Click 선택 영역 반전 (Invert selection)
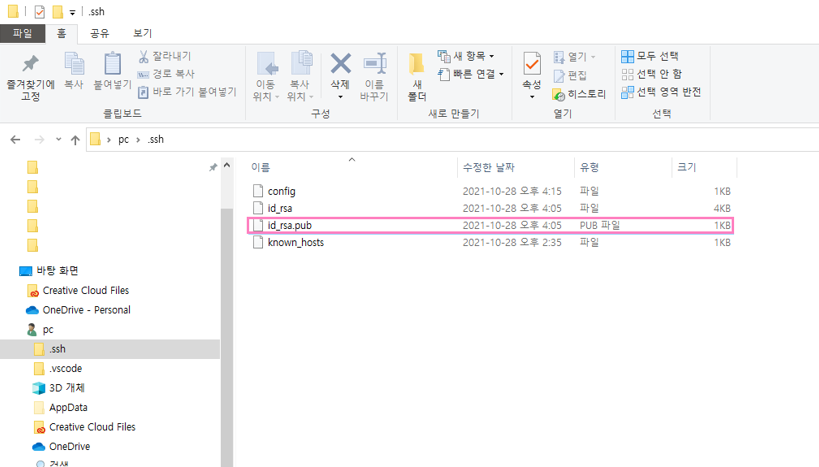 tap(660, 92)
